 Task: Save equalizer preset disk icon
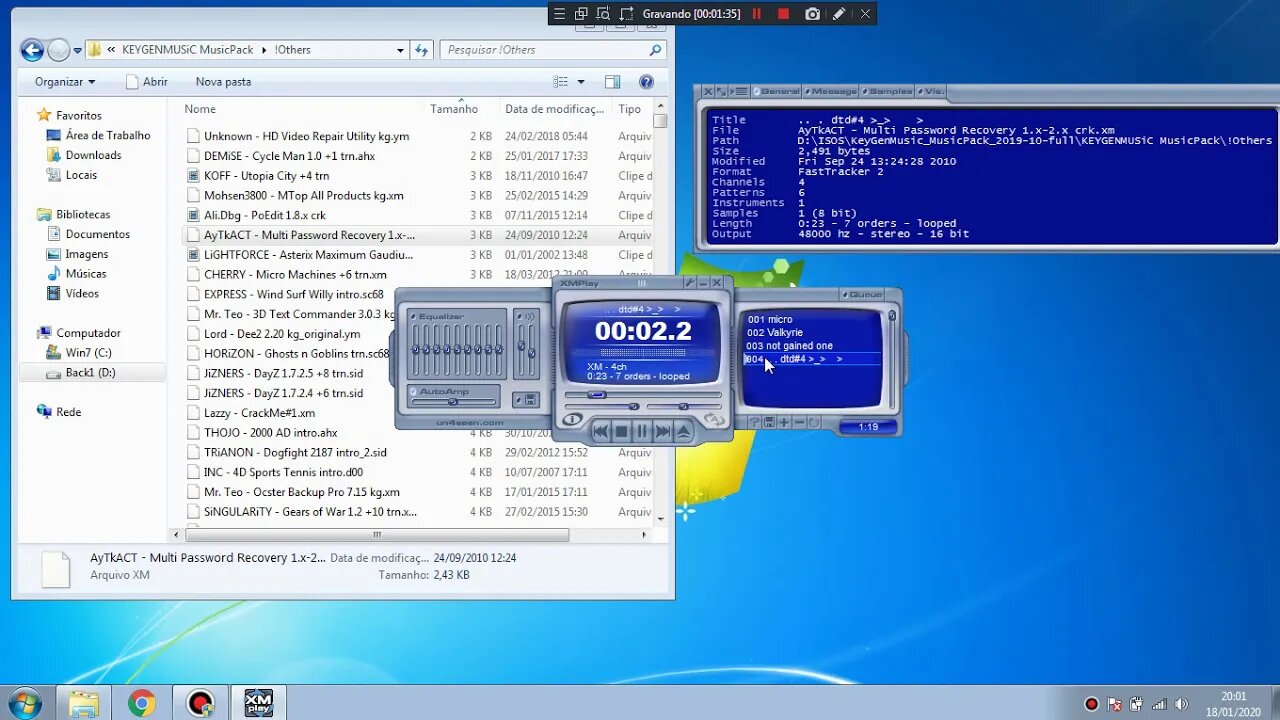[x=531, y=400]
